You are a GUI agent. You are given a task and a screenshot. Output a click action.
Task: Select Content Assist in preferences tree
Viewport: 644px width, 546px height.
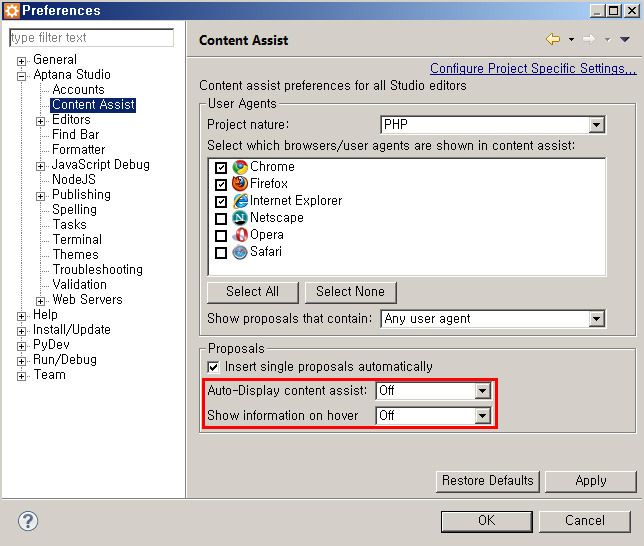(x=93, y=105)
